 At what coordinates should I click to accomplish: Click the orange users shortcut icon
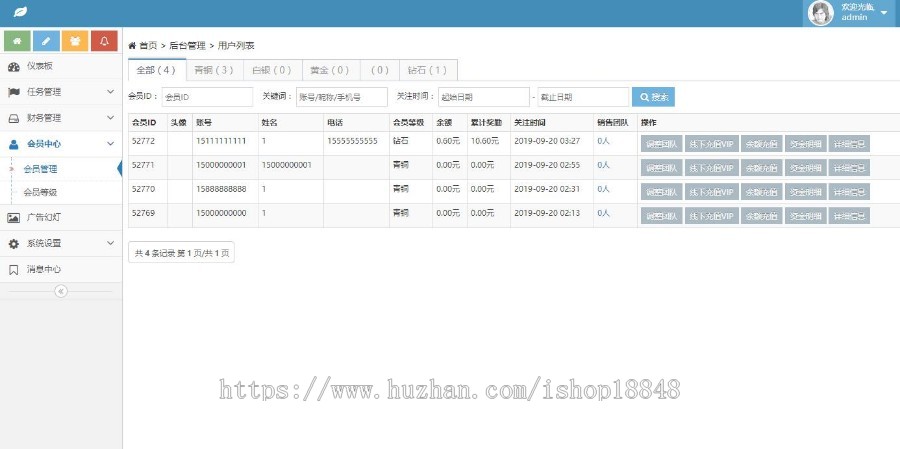click(75, 41)
